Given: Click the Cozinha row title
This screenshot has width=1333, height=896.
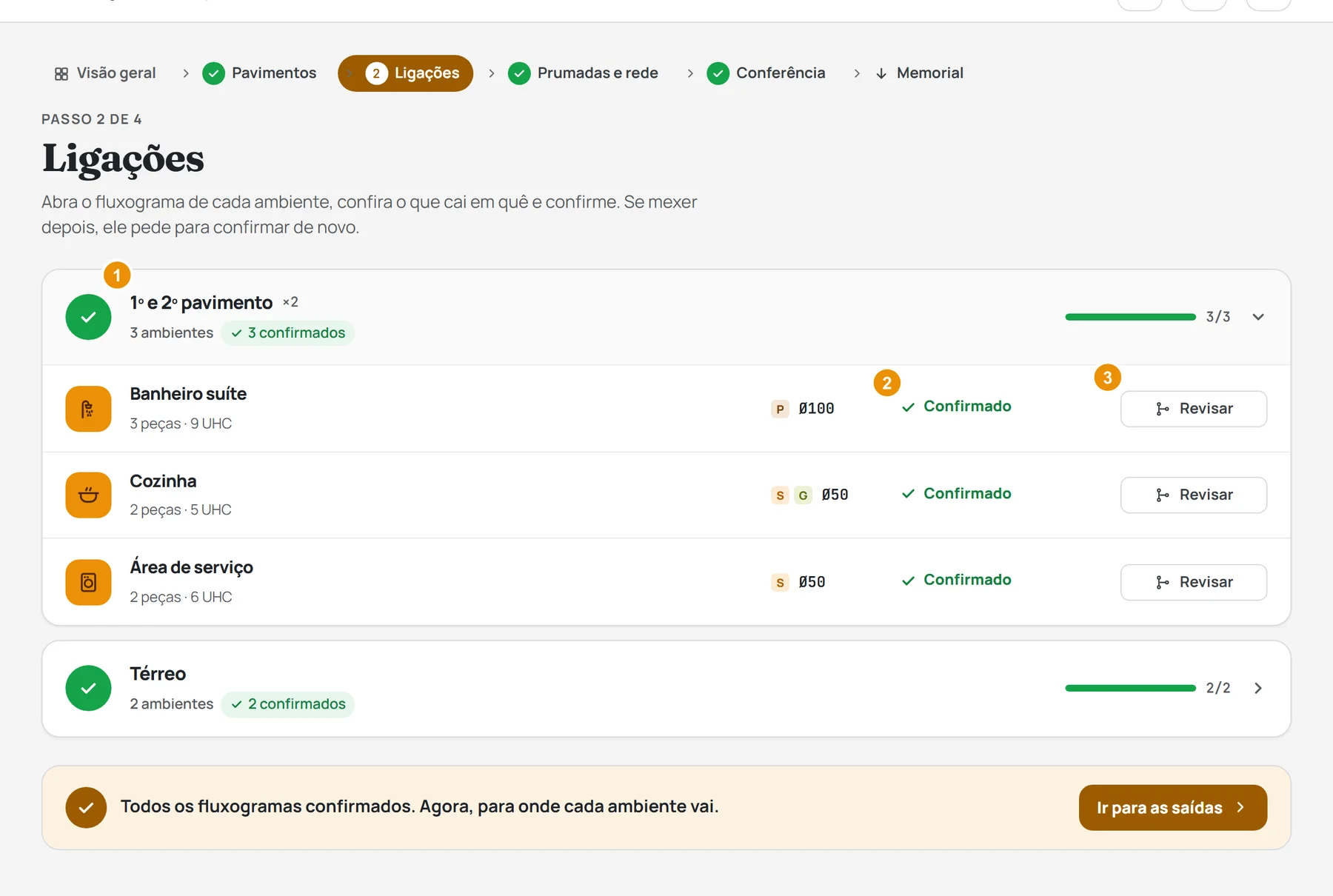Looking at the screenshot, I should click(x=163, y=481).
